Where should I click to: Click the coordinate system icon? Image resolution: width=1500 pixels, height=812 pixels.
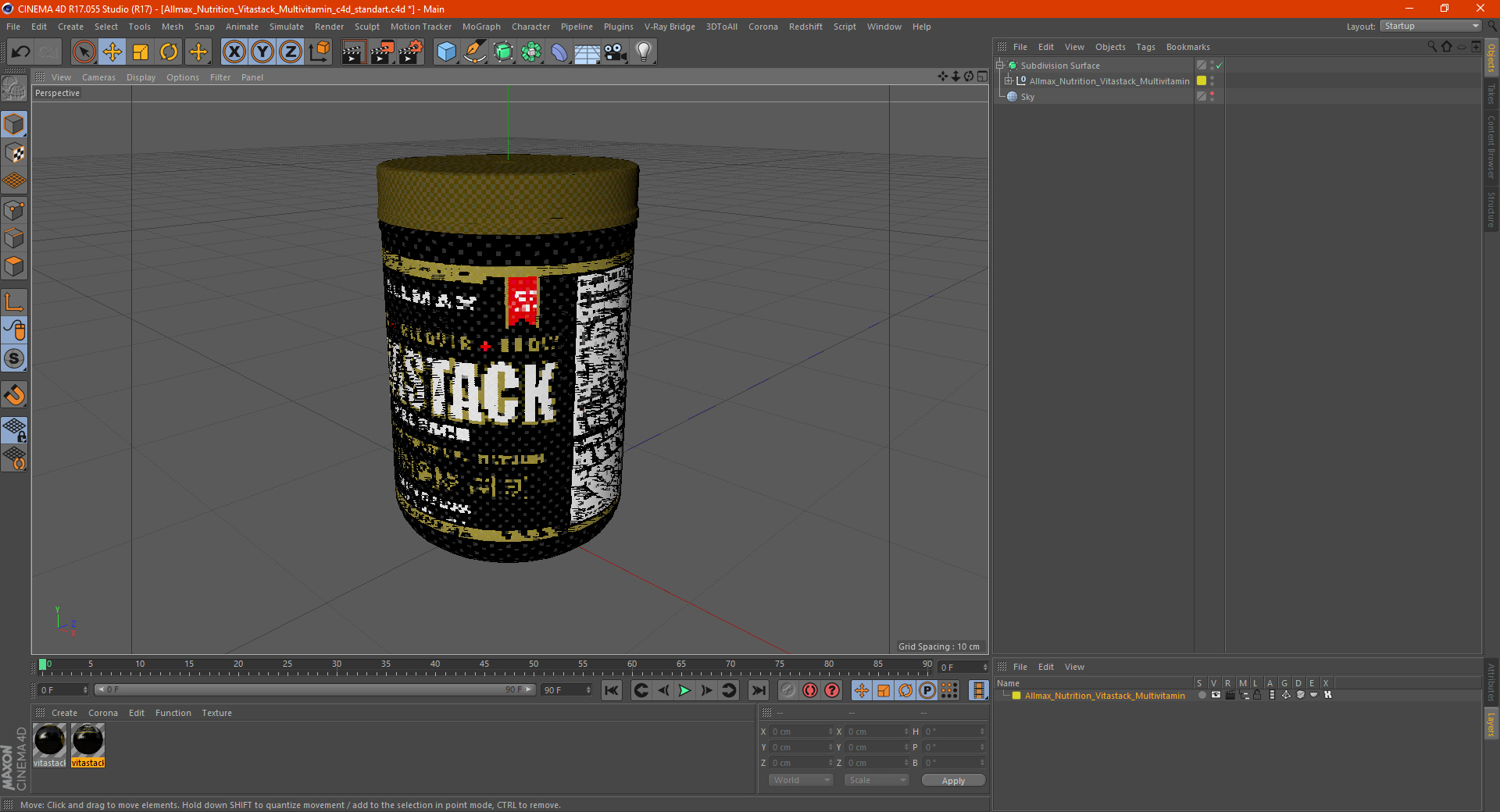pyautogui.click(x=319, y=52)
